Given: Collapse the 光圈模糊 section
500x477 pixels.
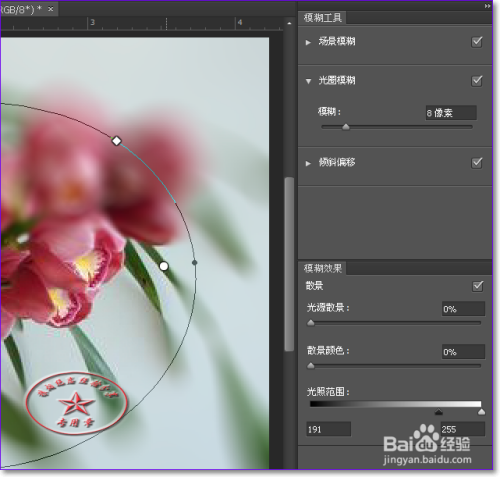Looking at the screenshot, I should point(308,81).
